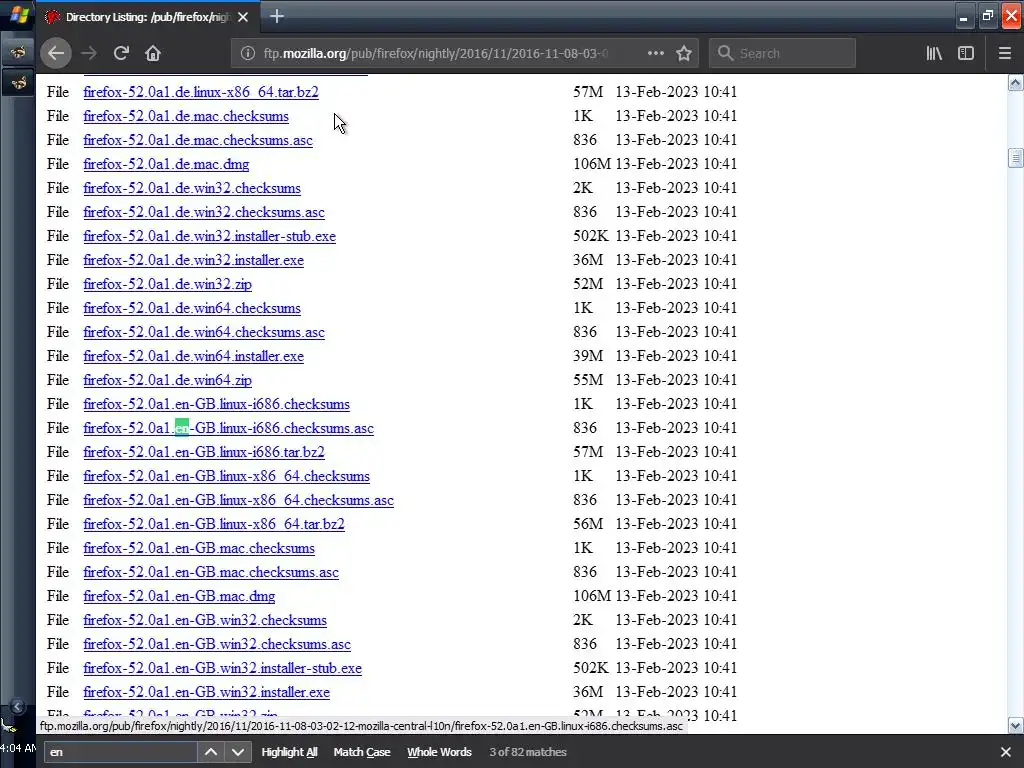This screenshot has width=1024, height=768.
Task: Download firefox-52.0a1.de.mac.dmg
Action: coord(166,164)
